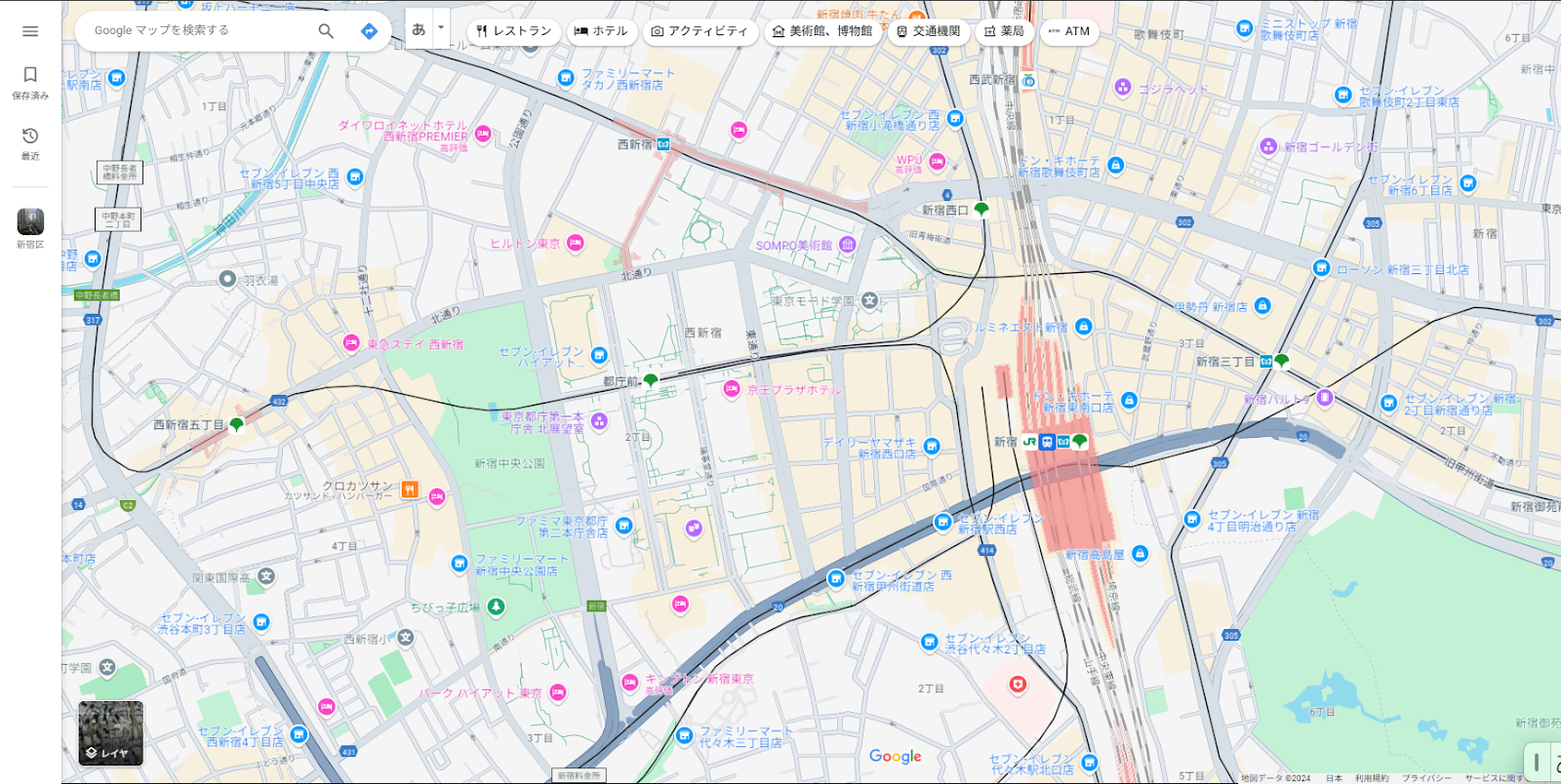Select the 新宿高島屋 shopping pin
Screen dimensions: 1561x784
coord(1140,554)
